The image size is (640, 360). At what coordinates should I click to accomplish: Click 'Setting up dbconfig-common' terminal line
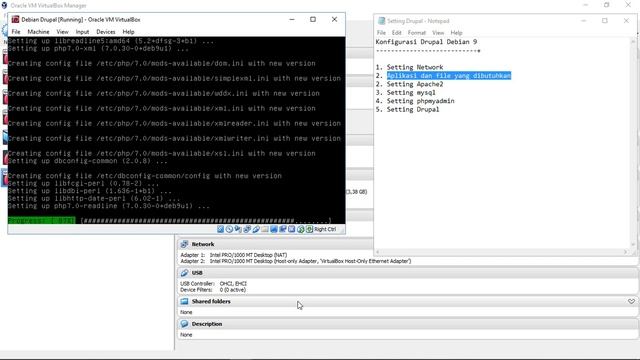pyautogui.click(x=88, y=161)
